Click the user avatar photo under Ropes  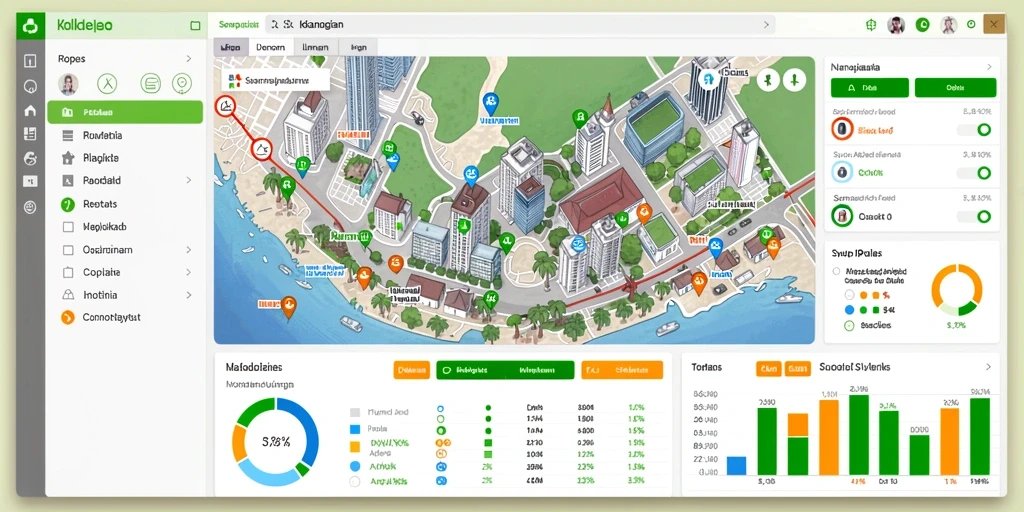(x=69, y=84)
